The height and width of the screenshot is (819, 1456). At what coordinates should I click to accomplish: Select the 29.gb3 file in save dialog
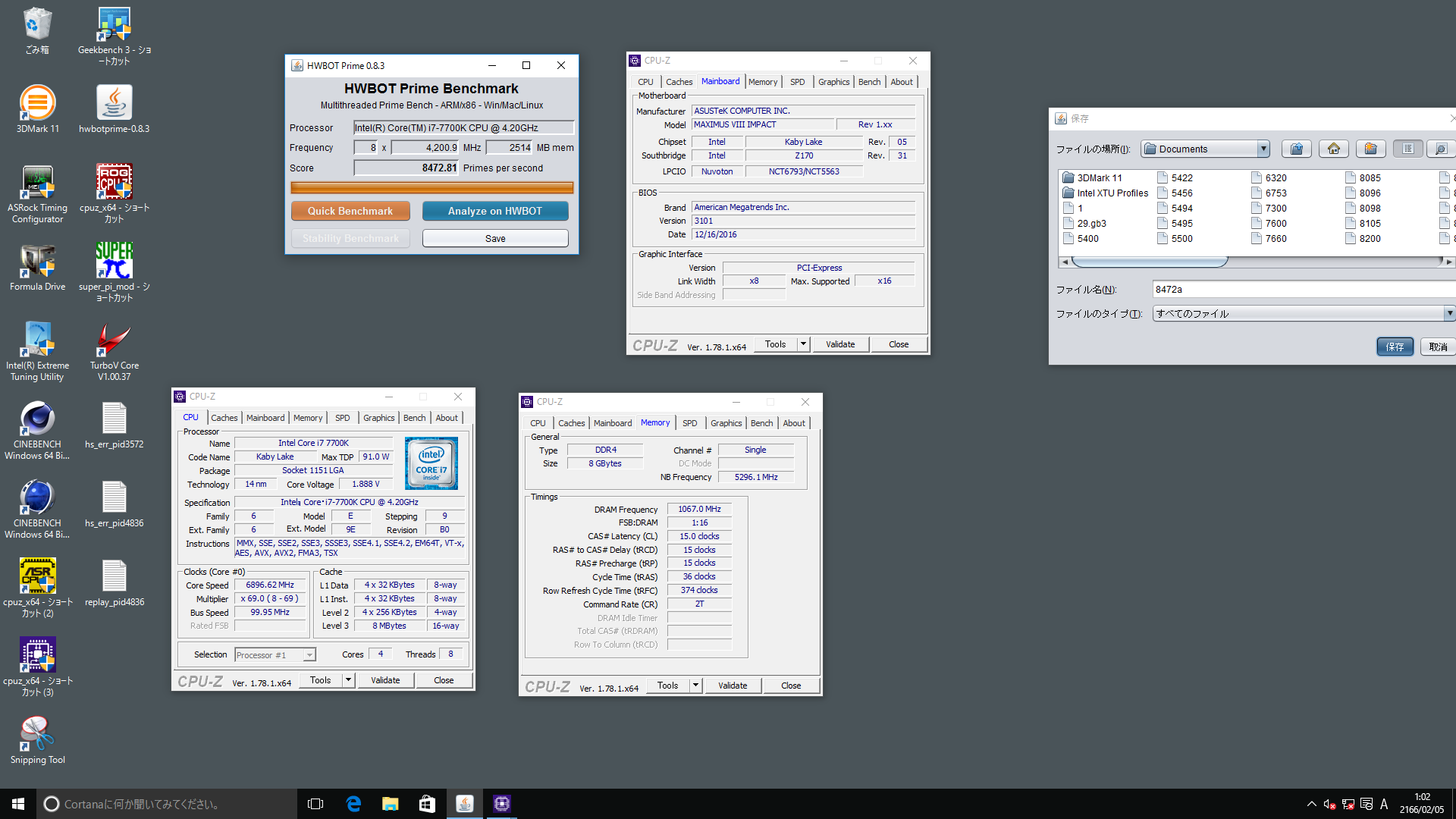(x=1084, y=223)
